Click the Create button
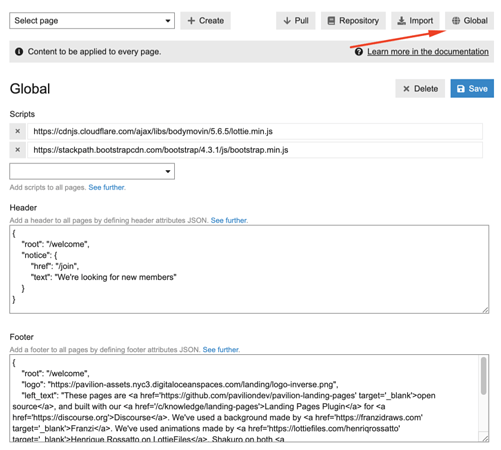 point(205,21)
